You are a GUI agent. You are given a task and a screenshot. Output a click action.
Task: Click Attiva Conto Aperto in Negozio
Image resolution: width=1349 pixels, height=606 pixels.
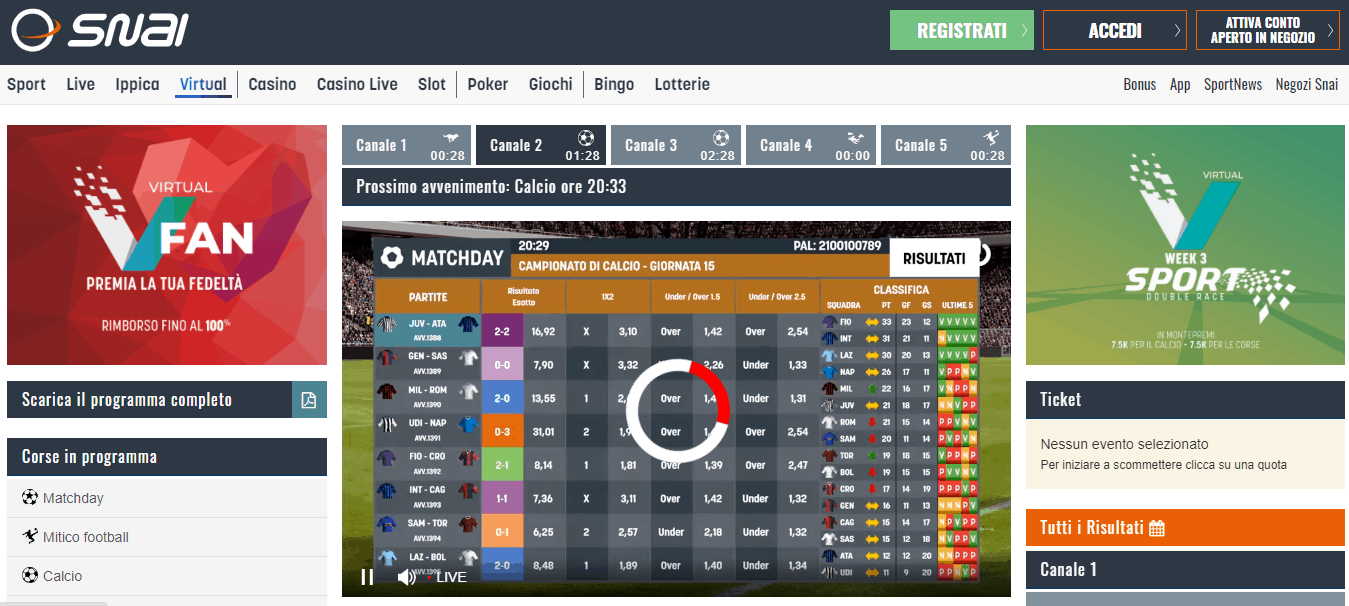1268,30
